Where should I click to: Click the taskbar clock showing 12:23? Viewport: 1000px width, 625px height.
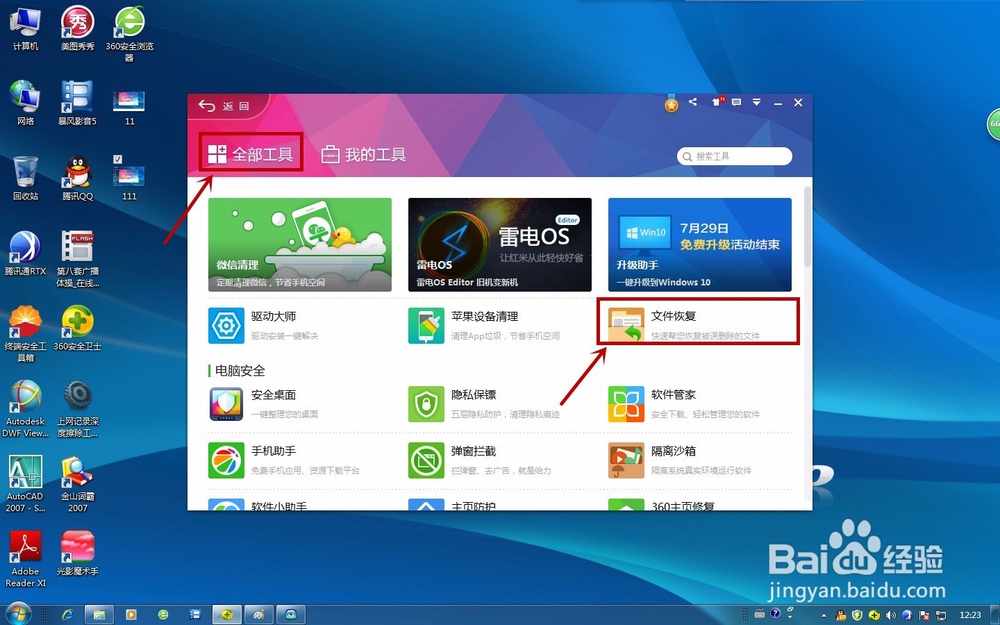coord(970,615)
